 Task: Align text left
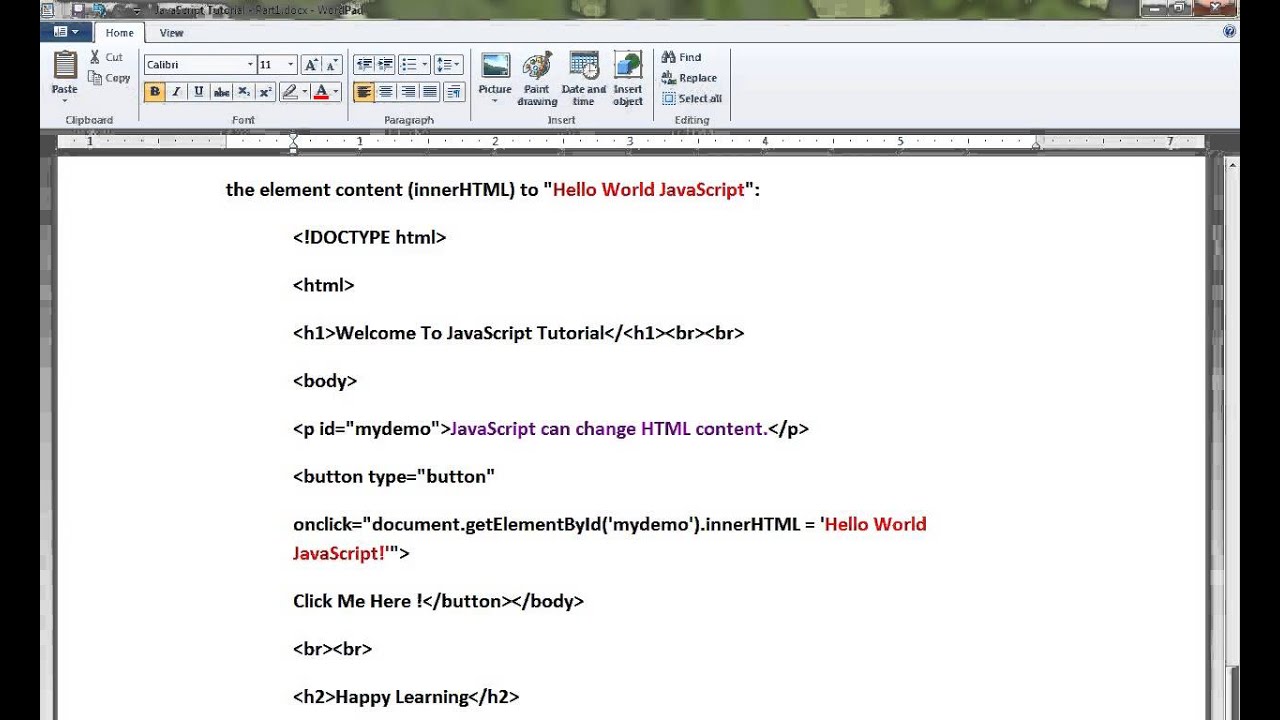[x=364, y=92]
